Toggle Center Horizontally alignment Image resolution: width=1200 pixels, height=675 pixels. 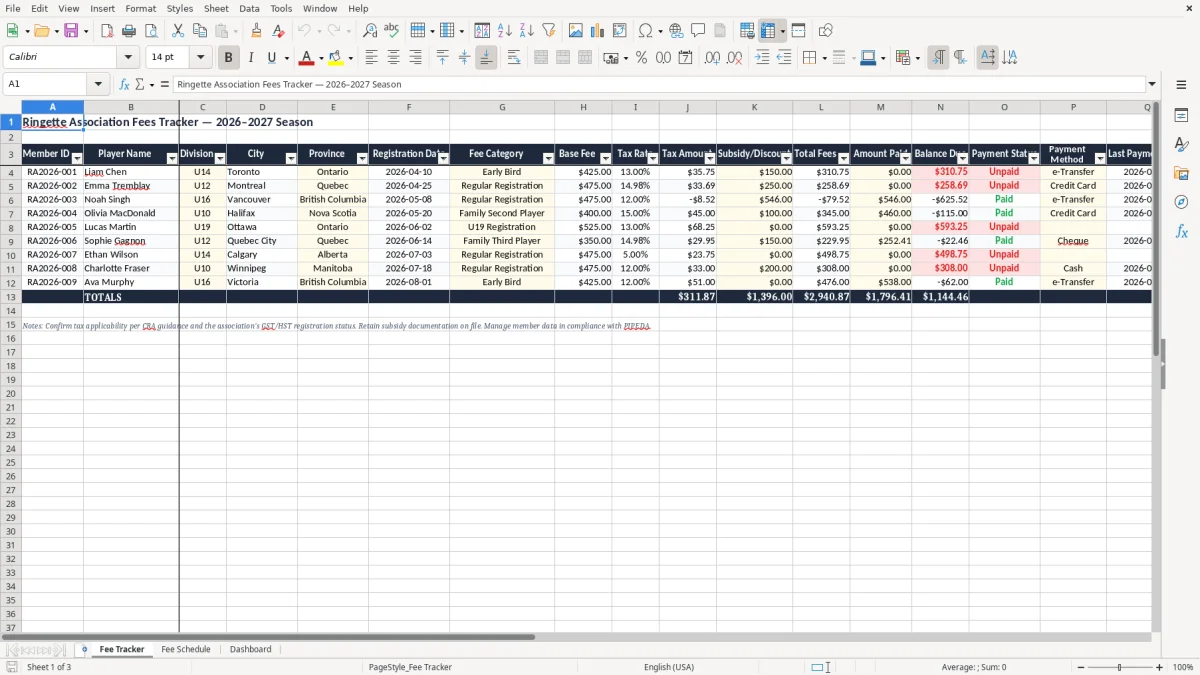click(x=393, y=58)
